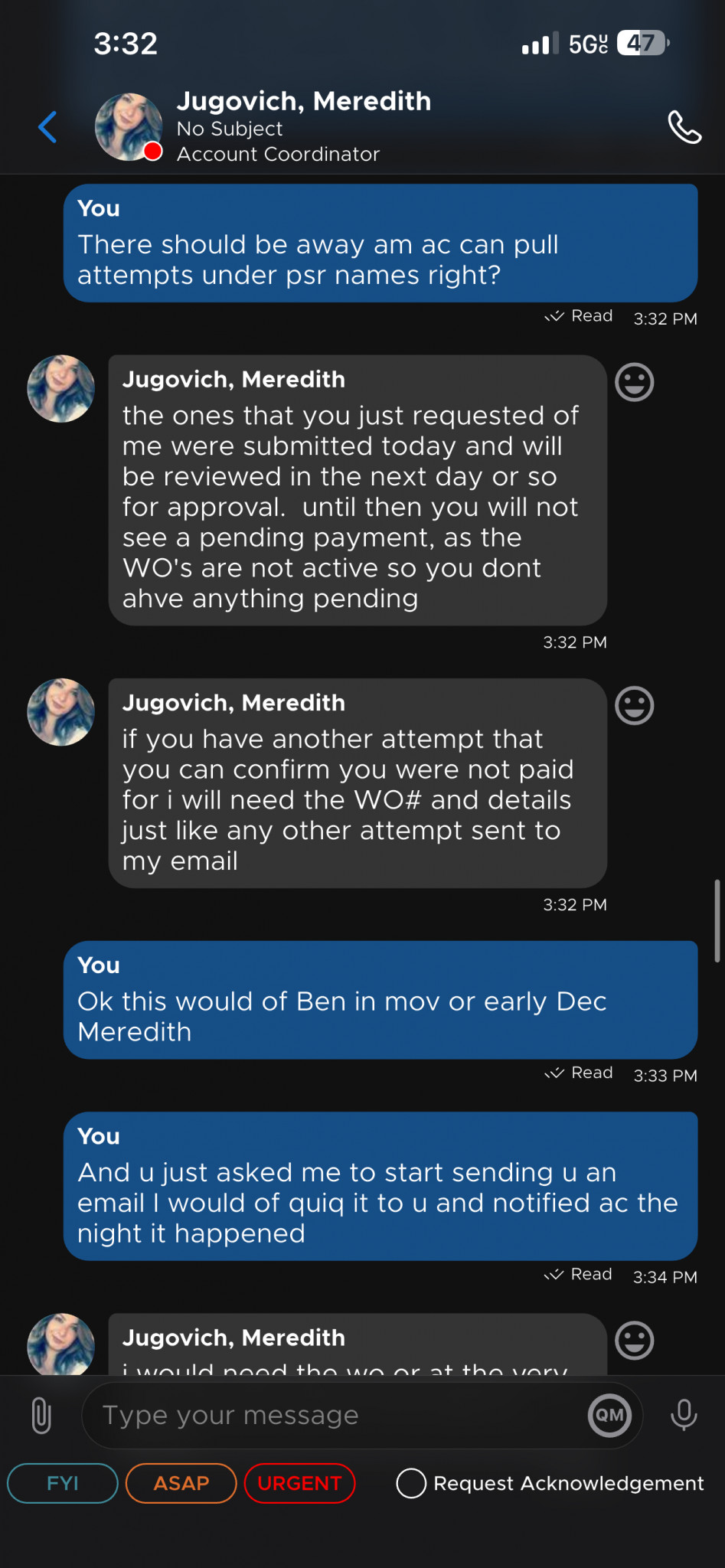Tap the contact name Jugovich, Meredith header

click(304, 101)
